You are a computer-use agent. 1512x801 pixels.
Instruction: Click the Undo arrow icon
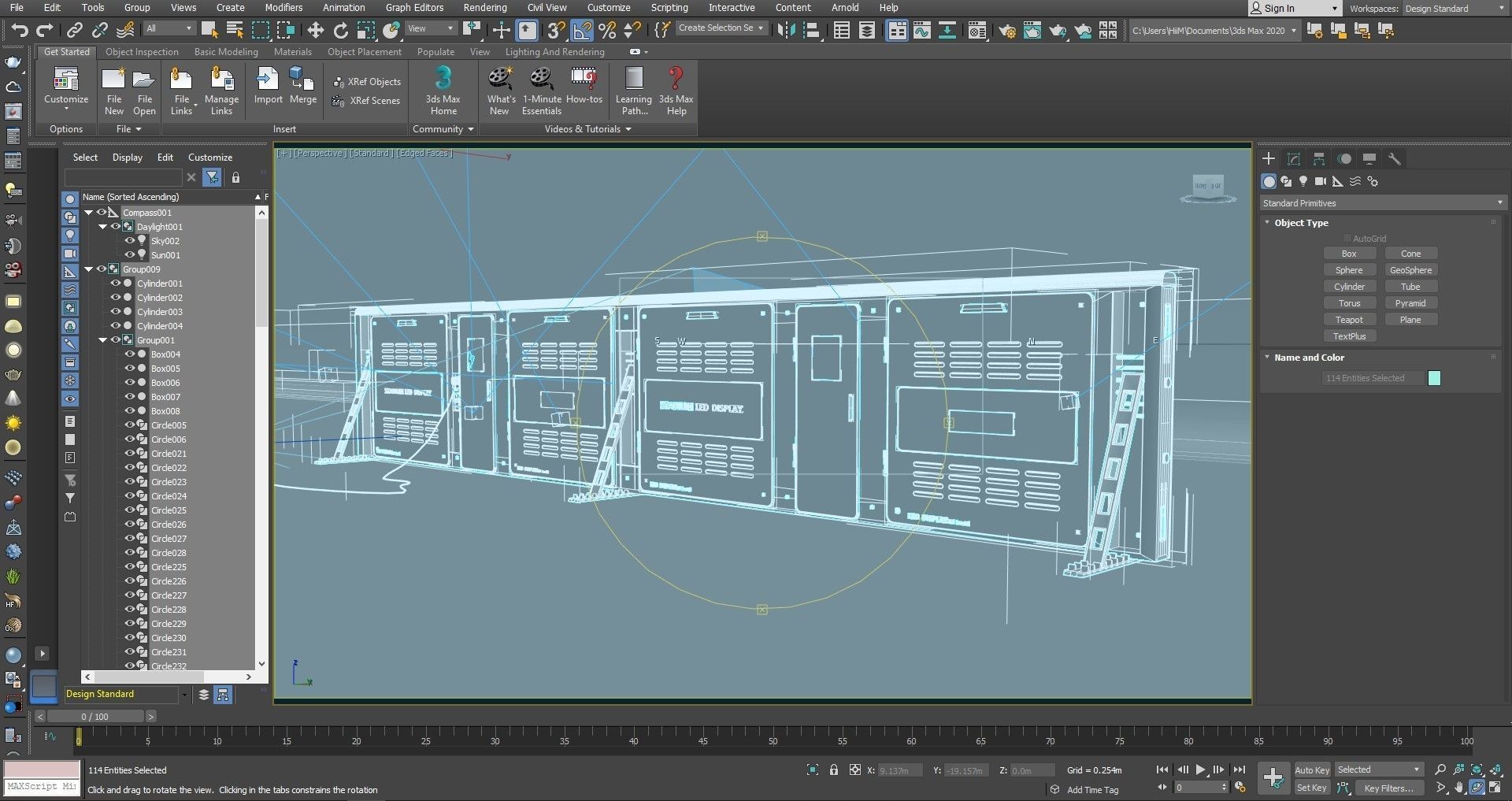19,31
